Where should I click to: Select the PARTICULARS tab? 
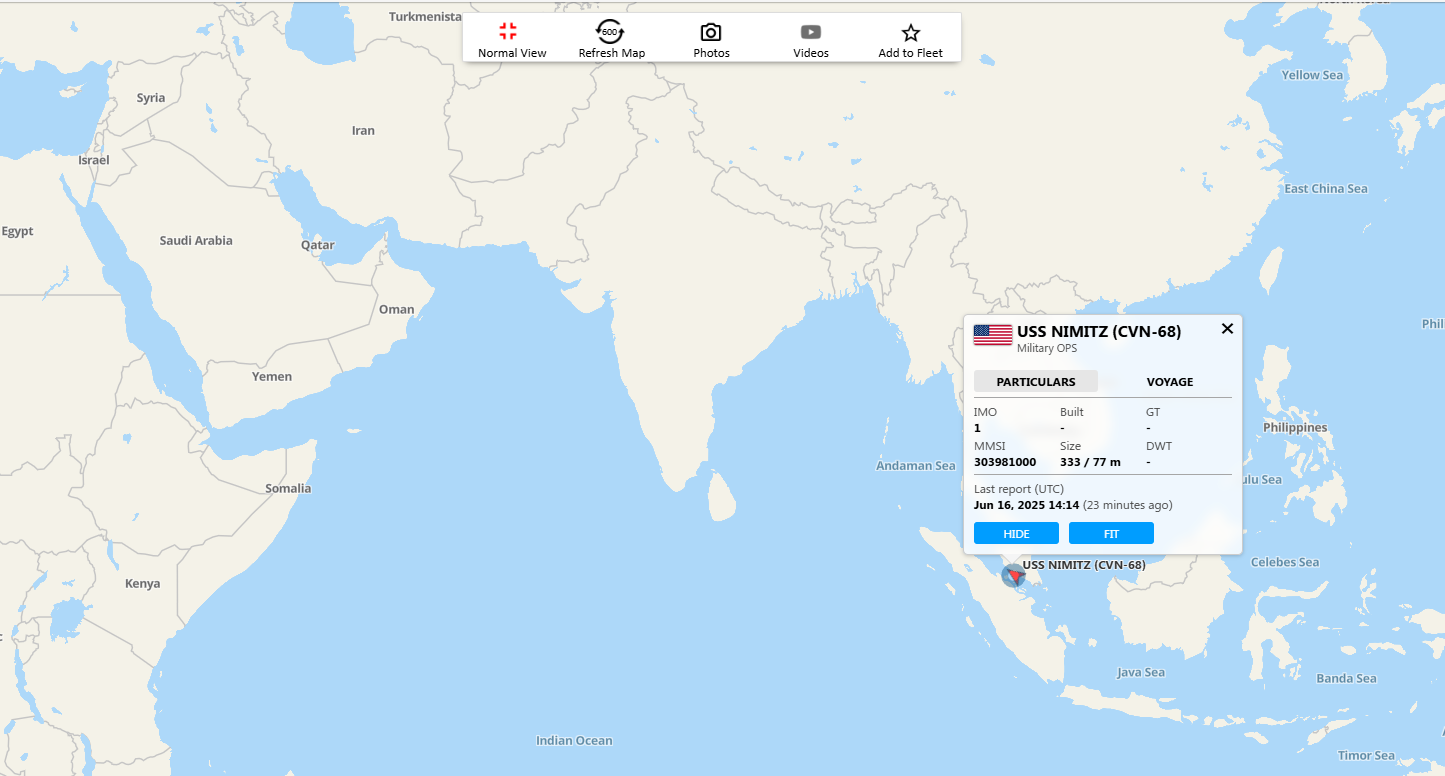pyautogui.click(x=1036, y=382)
